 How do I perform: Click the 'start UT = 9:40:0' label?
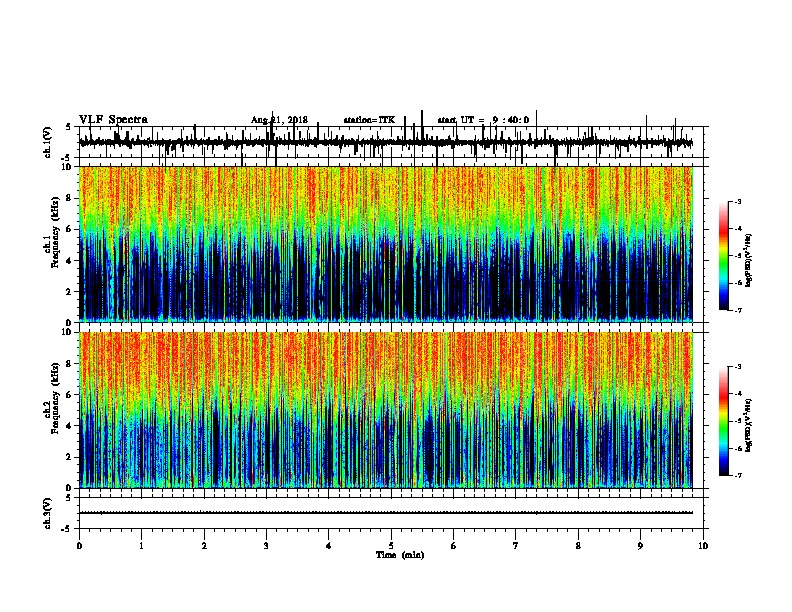[483, 120]
